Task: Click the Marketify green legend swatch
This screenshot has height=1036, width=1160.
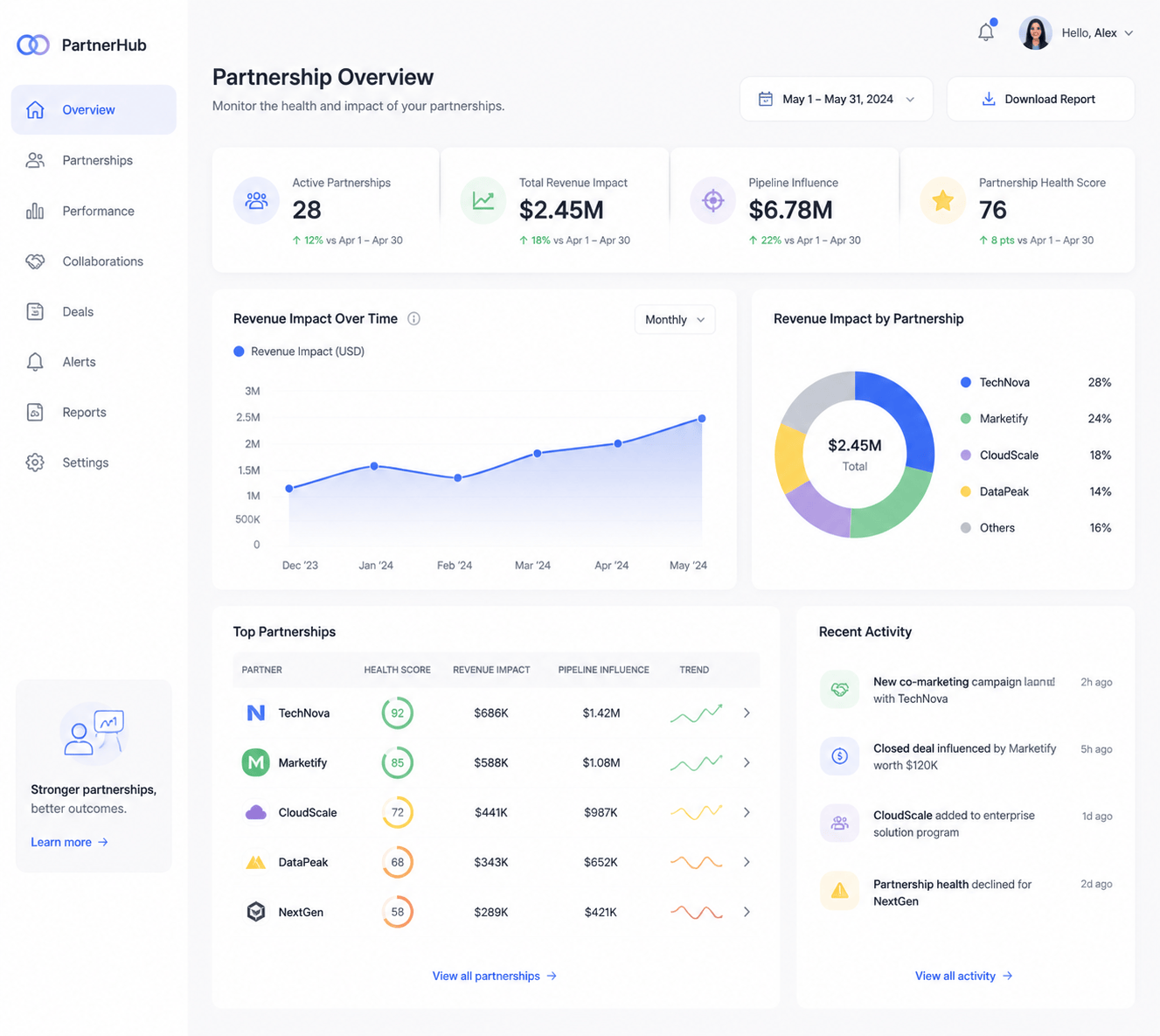Action: point(966,419)
